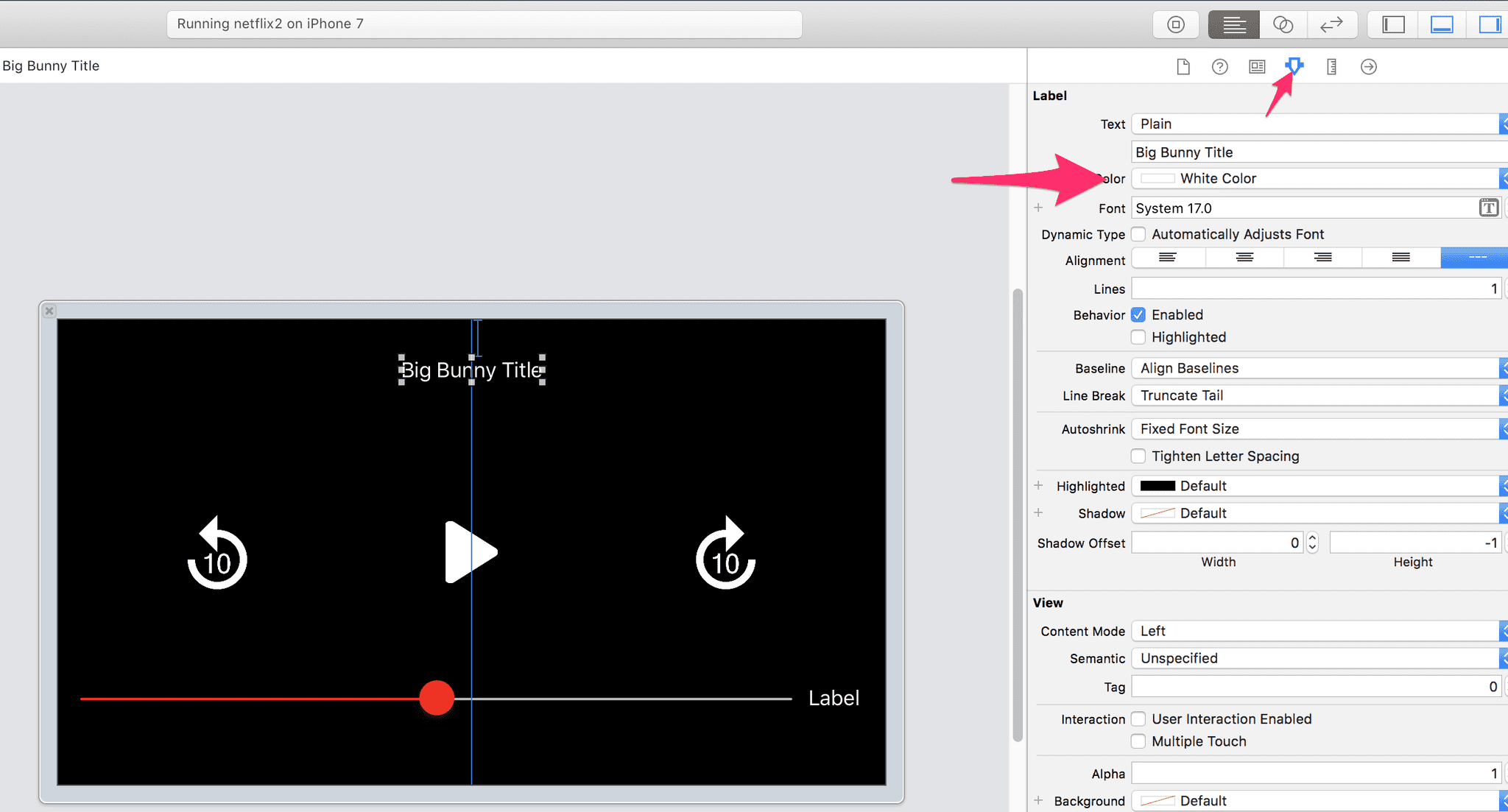Click the canvas vertical scrollbar
Screen dimensions: 1508x812
[1018, 515]
